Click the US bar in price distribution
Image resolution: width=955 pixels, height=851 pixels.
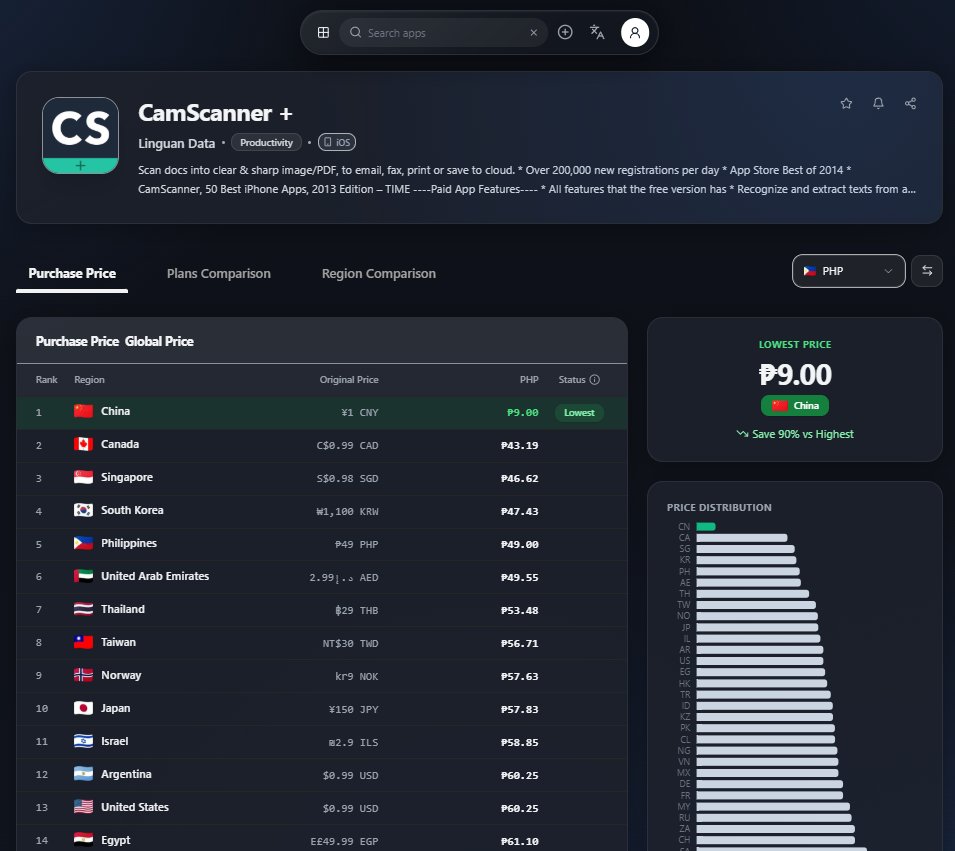759,661
